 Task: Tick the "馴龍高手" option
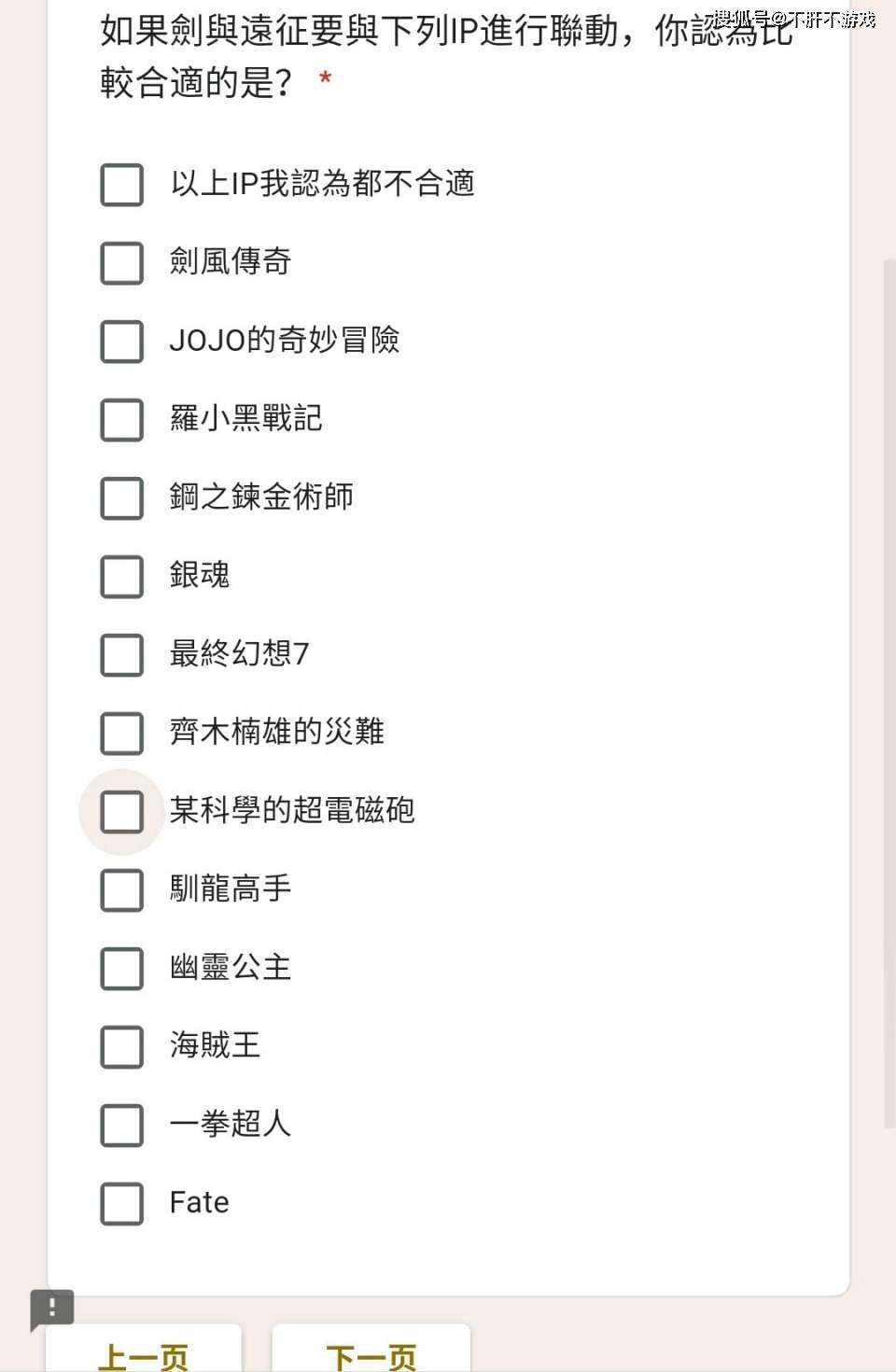120,890
